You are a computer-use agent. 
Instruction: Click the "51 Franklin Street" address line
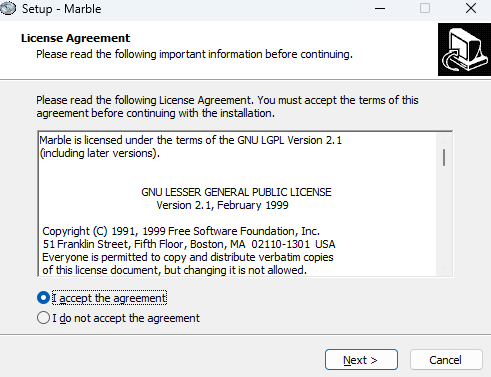pos(189,244)
